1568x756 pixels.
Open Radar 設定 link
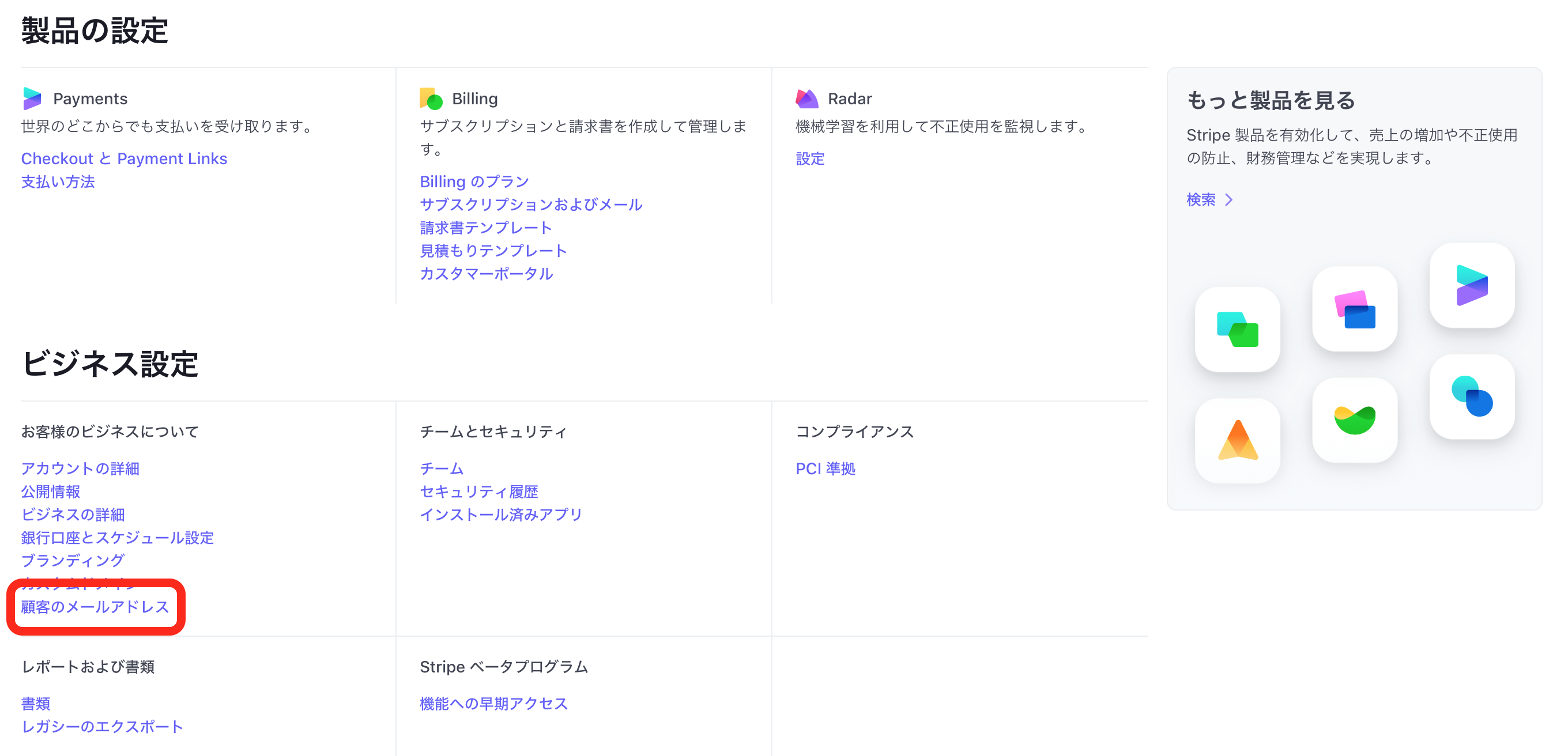810,158
